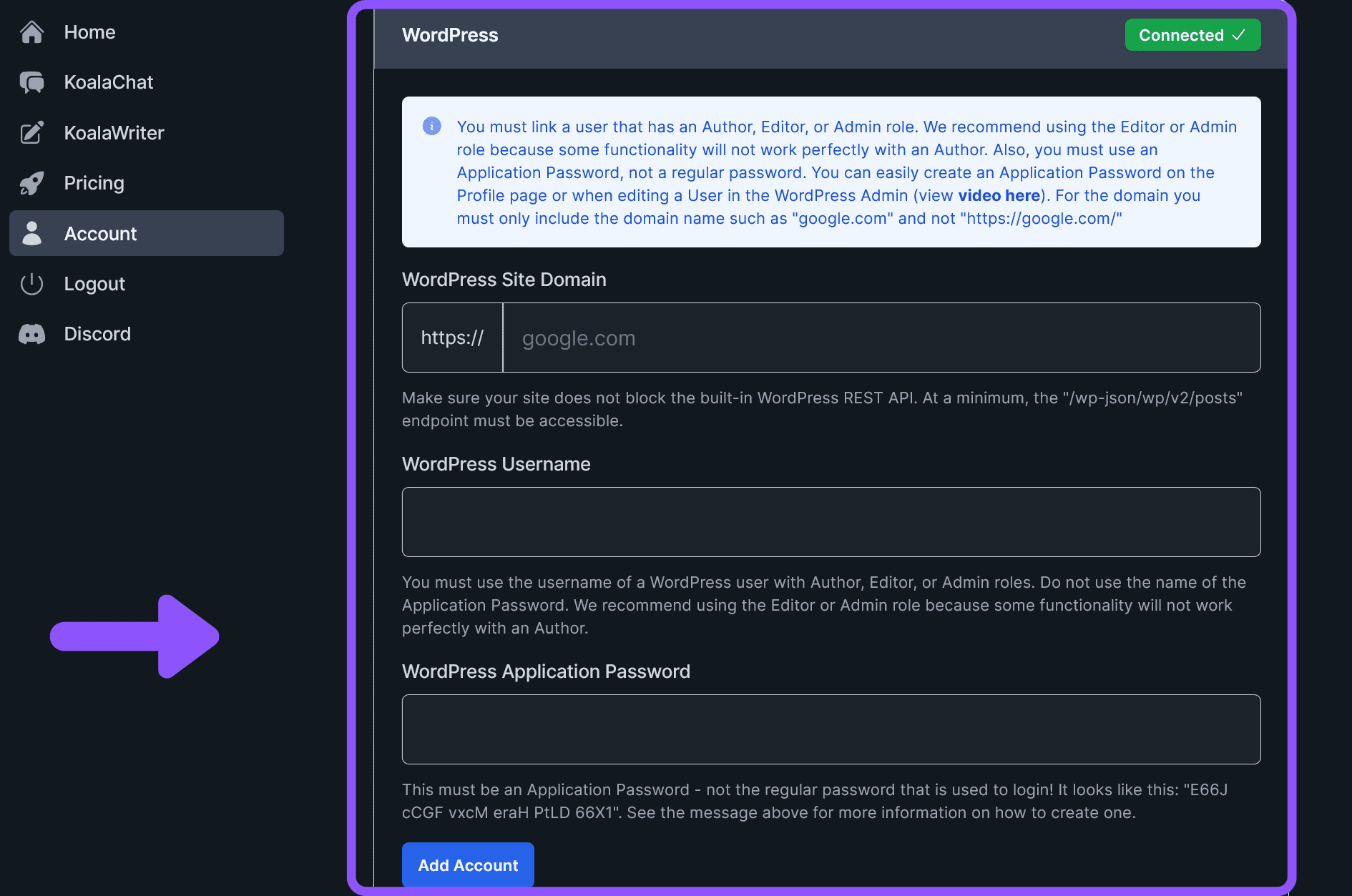Click the KoalaWriter pencil icon
1352x896 pixels.
tap(31, 132)
